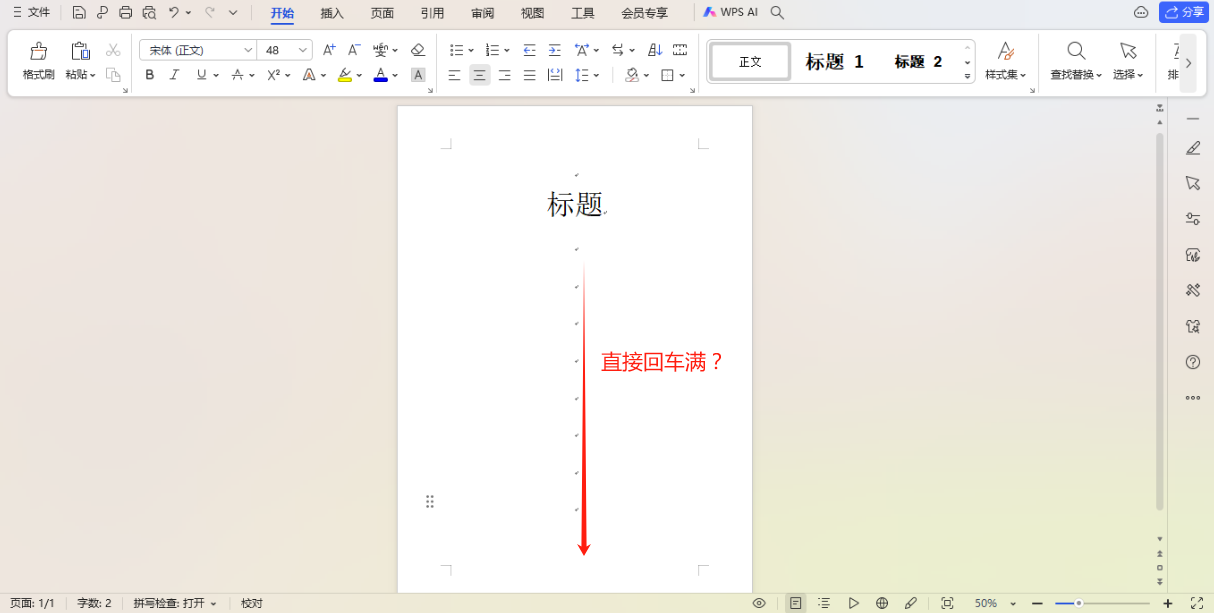The height and width of the screenshot is (613, 1214).
Task: Switch to Web Layout view (globe icon)
Action: pyautogui.click(x=882, y=603)
